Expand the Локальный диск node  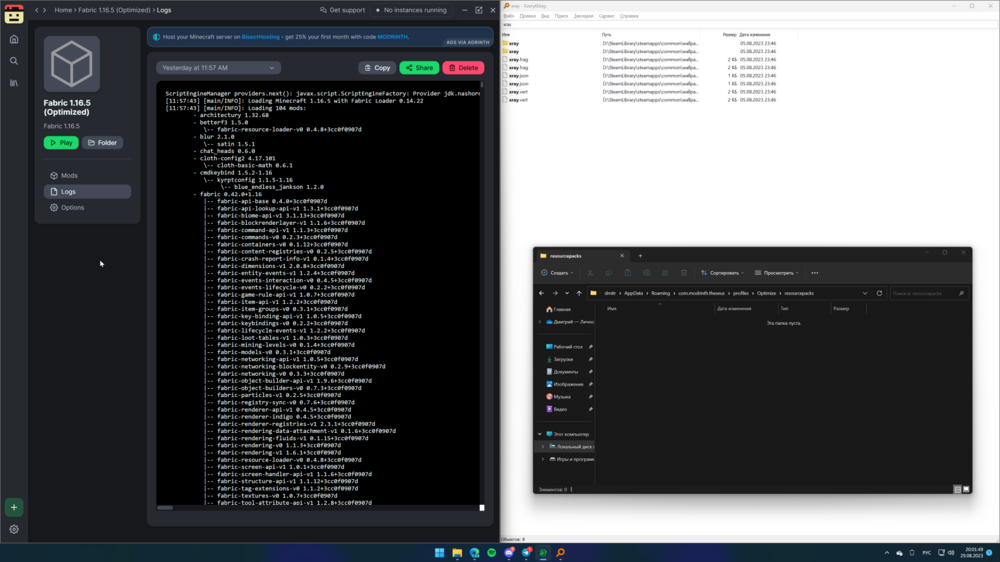click(543, 447)
